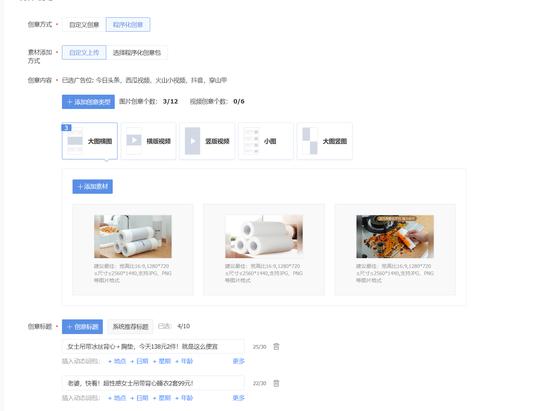Insert 年龄 keyword in second title

coord(185,398)
